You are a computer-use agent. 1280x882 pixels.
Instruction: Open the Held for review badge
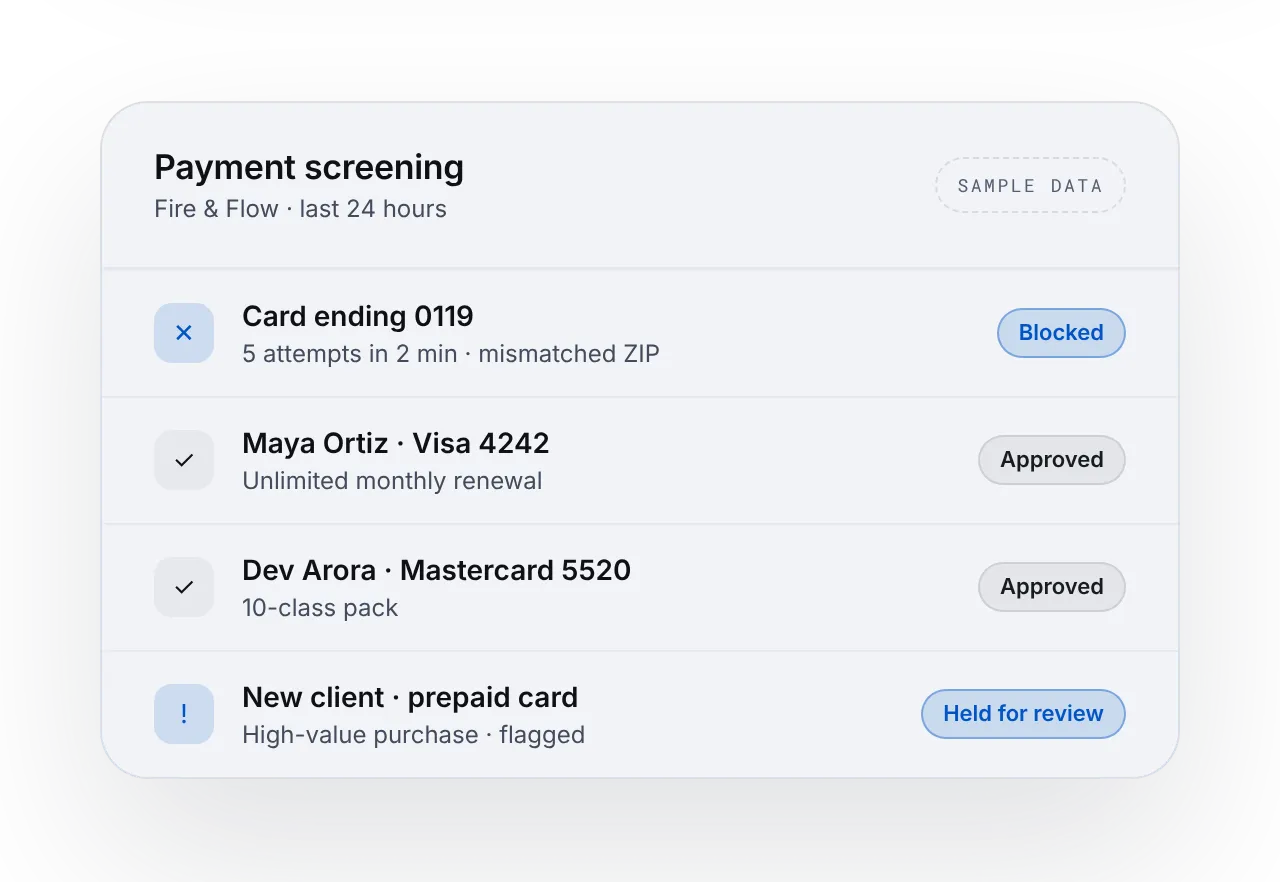(1023, 714)
